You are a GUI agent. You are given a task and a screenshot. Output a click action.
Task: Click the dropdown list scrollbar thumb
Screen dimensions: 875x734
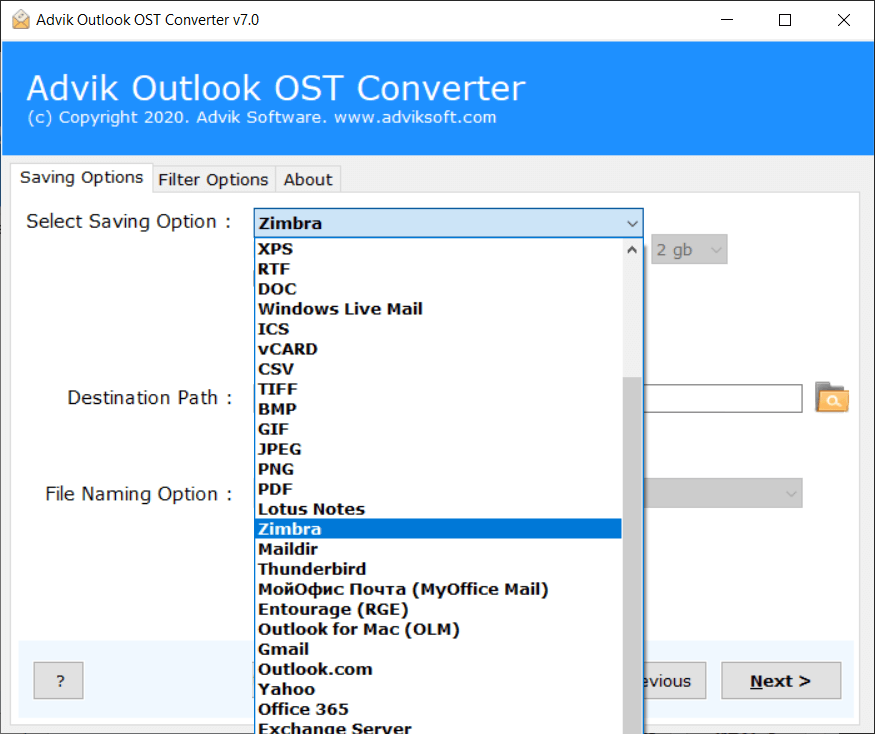pyautogui.click(x=632, y=555)
